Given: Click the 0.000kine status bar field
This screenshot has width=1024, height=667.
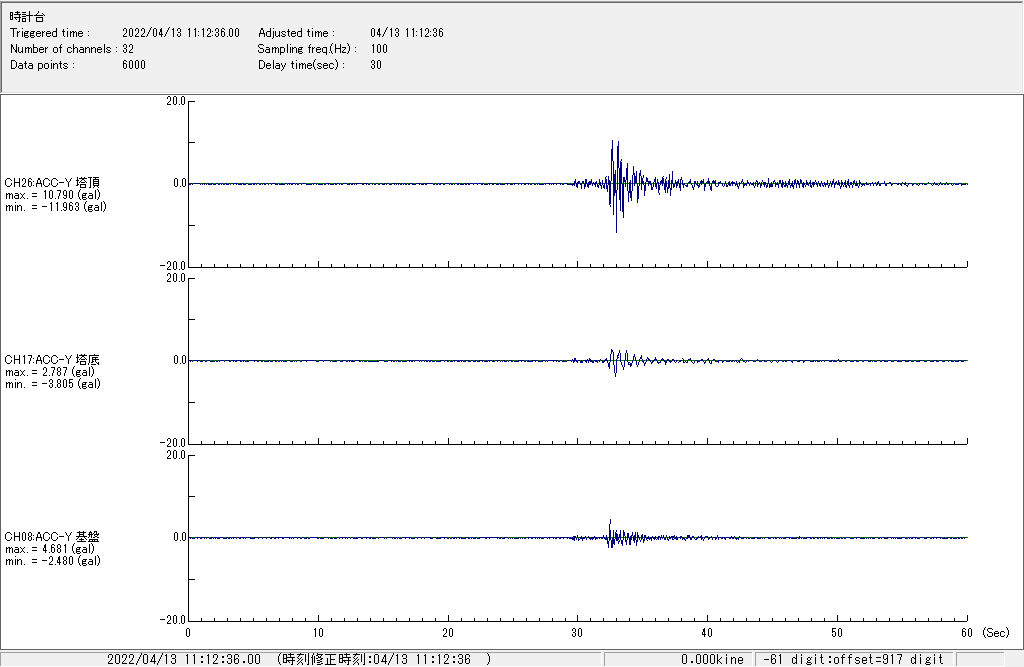Looking at the screenshot, I should click(712, 660).
